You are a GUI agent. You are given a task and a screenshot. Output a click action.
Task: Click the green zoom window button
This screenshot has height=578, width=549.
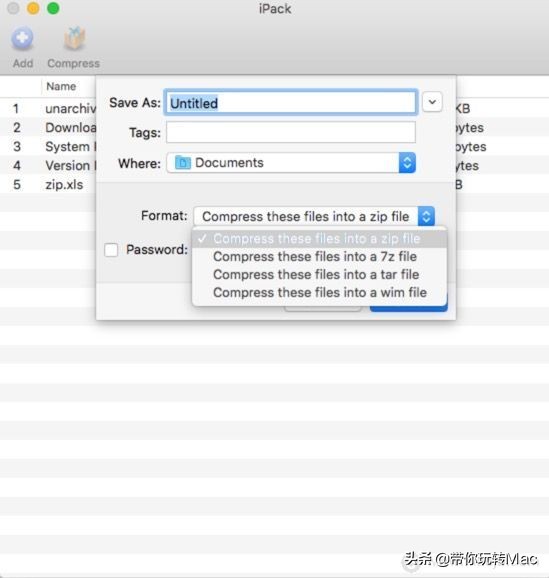[x=53, y=8]
